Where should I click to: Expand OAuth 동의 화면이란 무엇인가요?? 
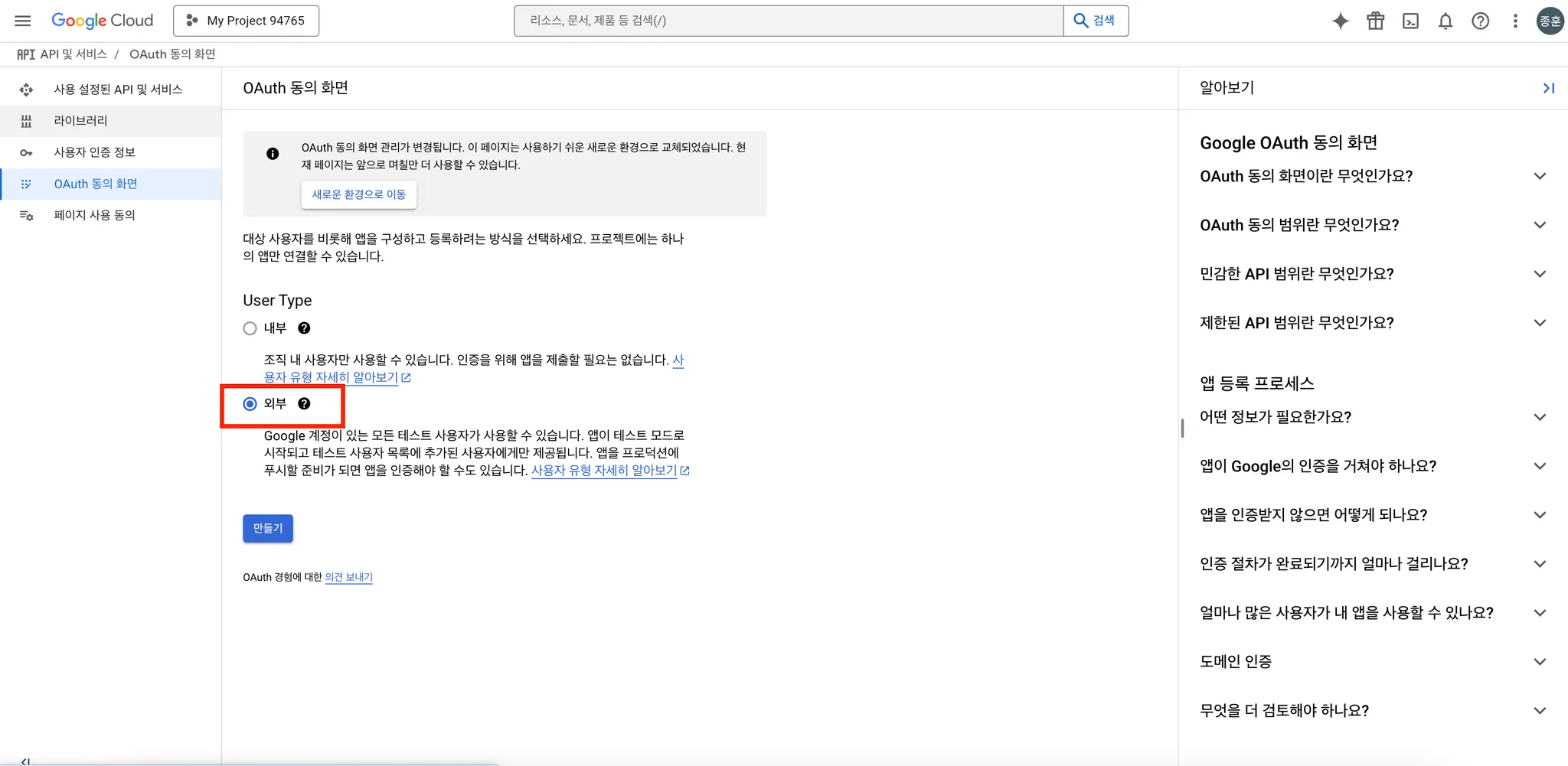click(1374, 176)
